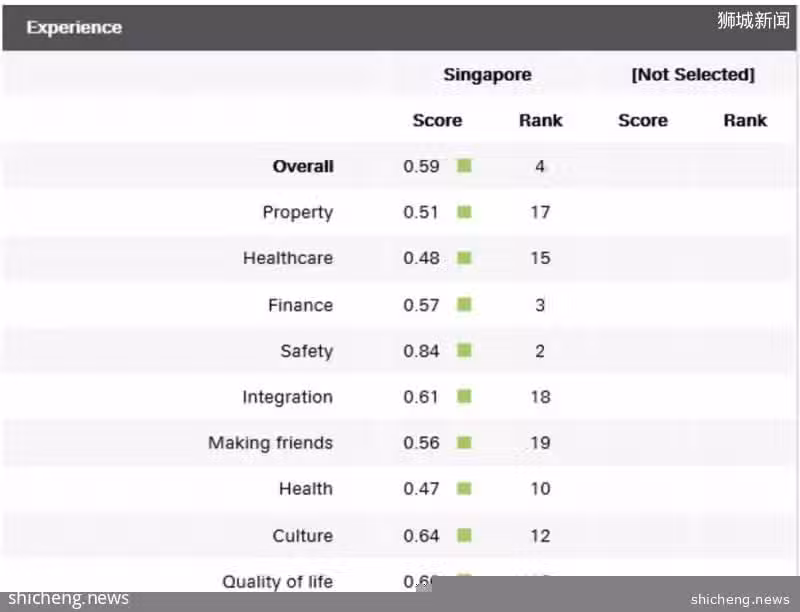Viewport: 800px width, 612px height.
Task: Click the Safety score 0.84
Action: click(x=421, y=351)
